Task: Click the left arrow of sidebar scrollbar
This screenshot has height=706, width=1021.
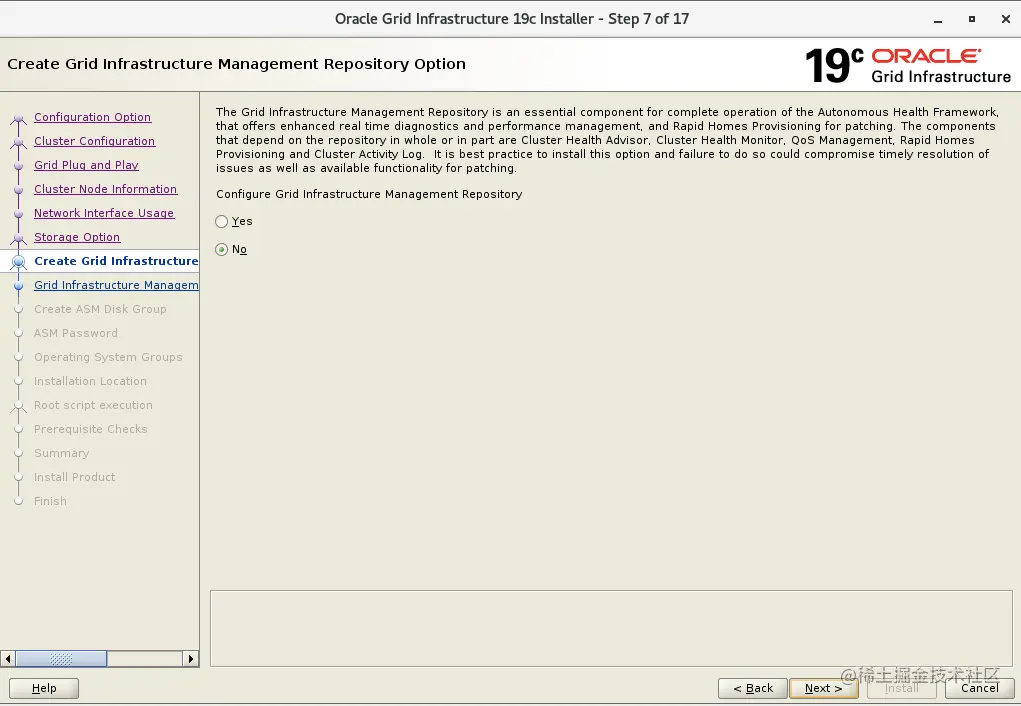Action: (x=8, y=659)
